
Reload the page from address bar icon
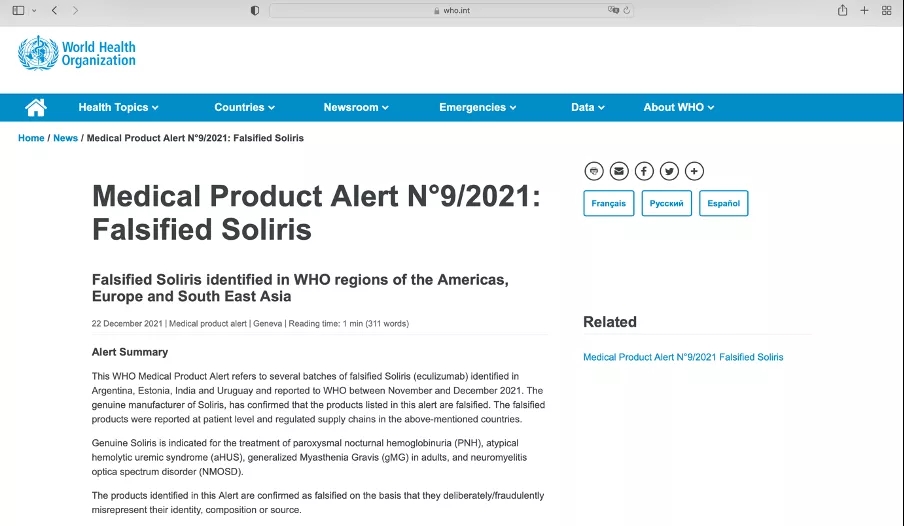(x=627, y=10)
